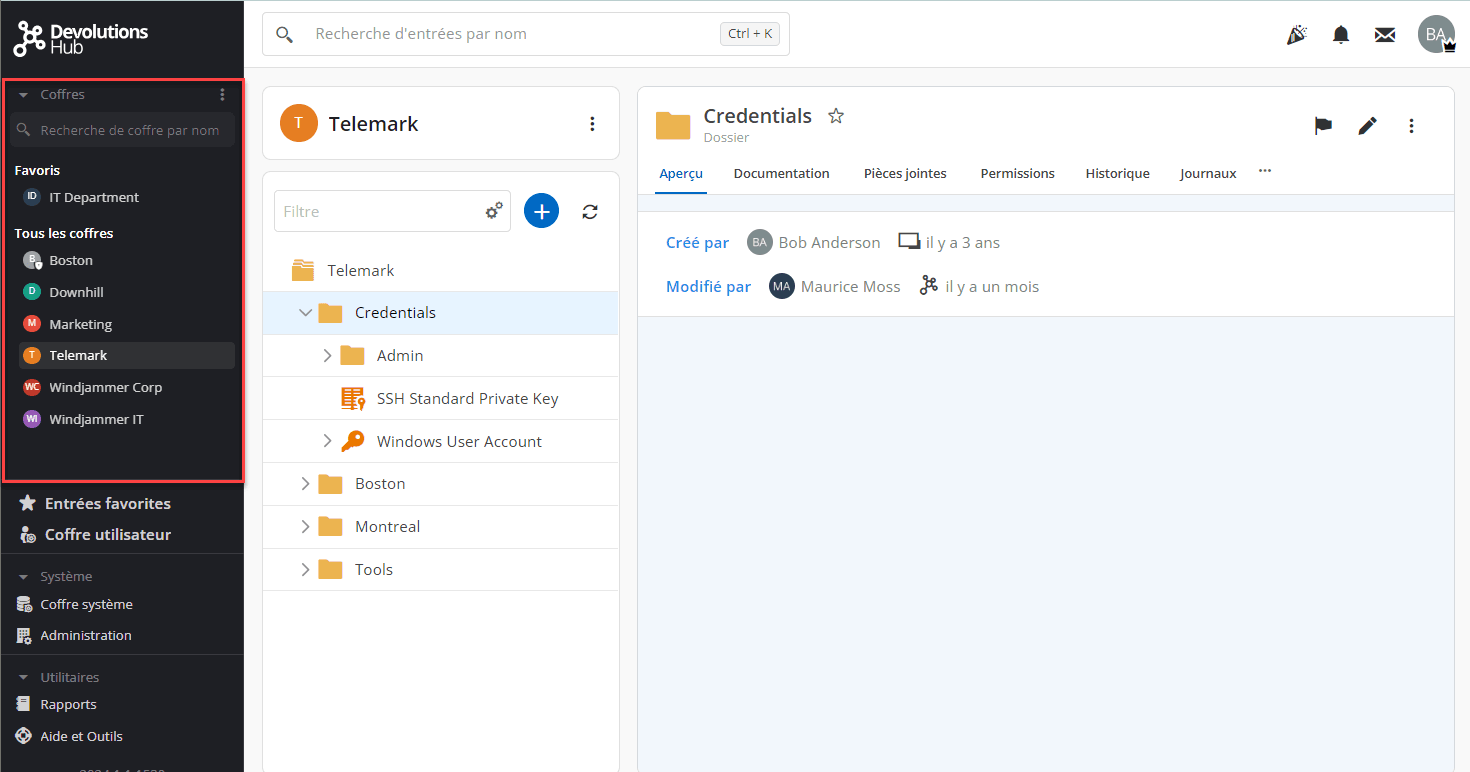The image size is (1470, 772).
Task: Click the blue add entry button
Action: (541, 211)
